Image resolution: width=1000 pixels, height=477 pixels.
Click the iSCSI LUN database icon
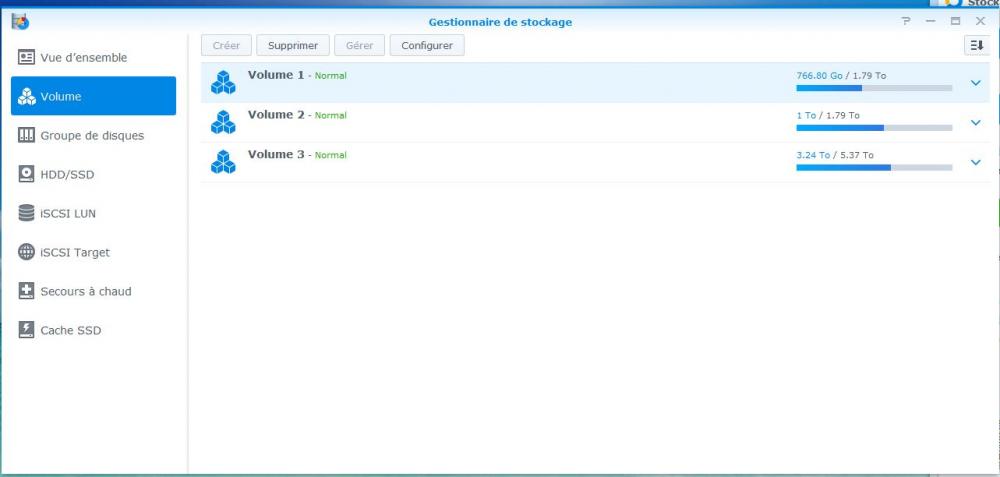click(26, 213)
